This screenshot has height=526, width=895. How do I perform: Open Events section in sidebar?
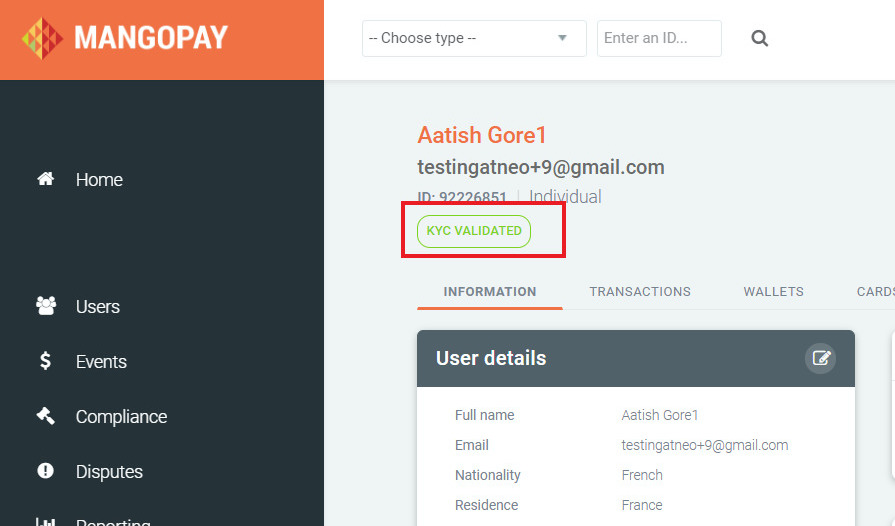tap(101, 362)
